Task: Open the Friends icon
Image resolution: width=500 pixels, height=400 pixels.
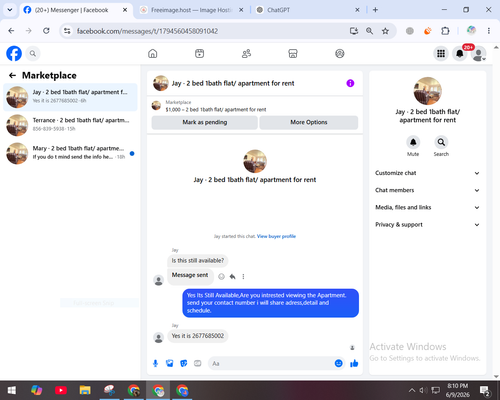Action: [x=246, y=53]
